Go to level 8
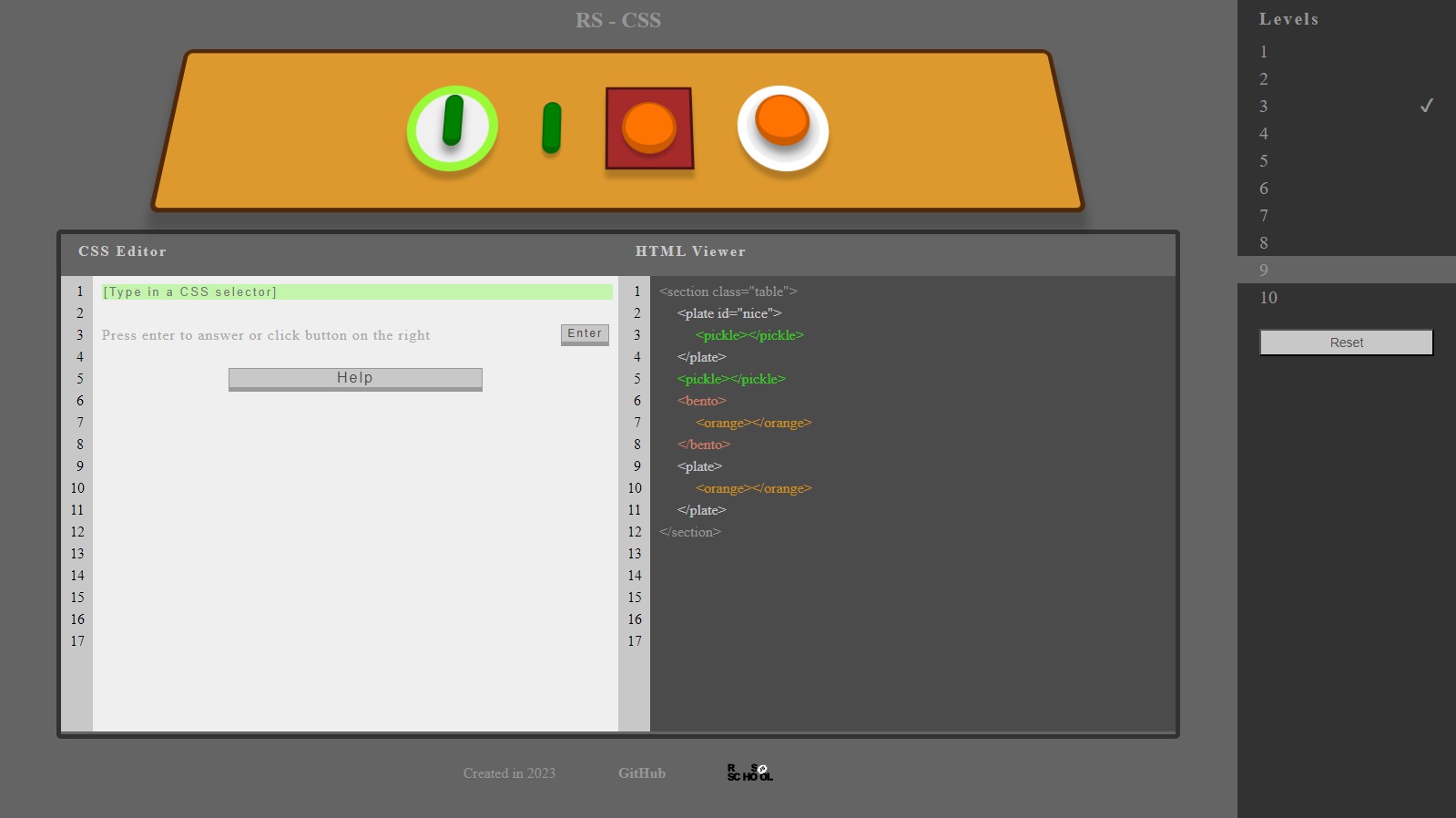This screenshot has width=1456, height=818. (x=1346, y=243)
